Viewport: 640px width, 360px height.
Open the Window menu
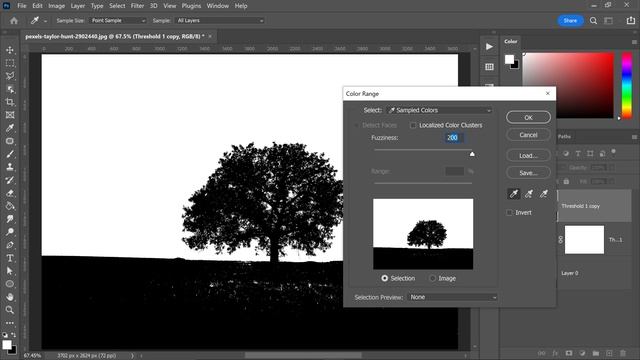pos(218,6)
